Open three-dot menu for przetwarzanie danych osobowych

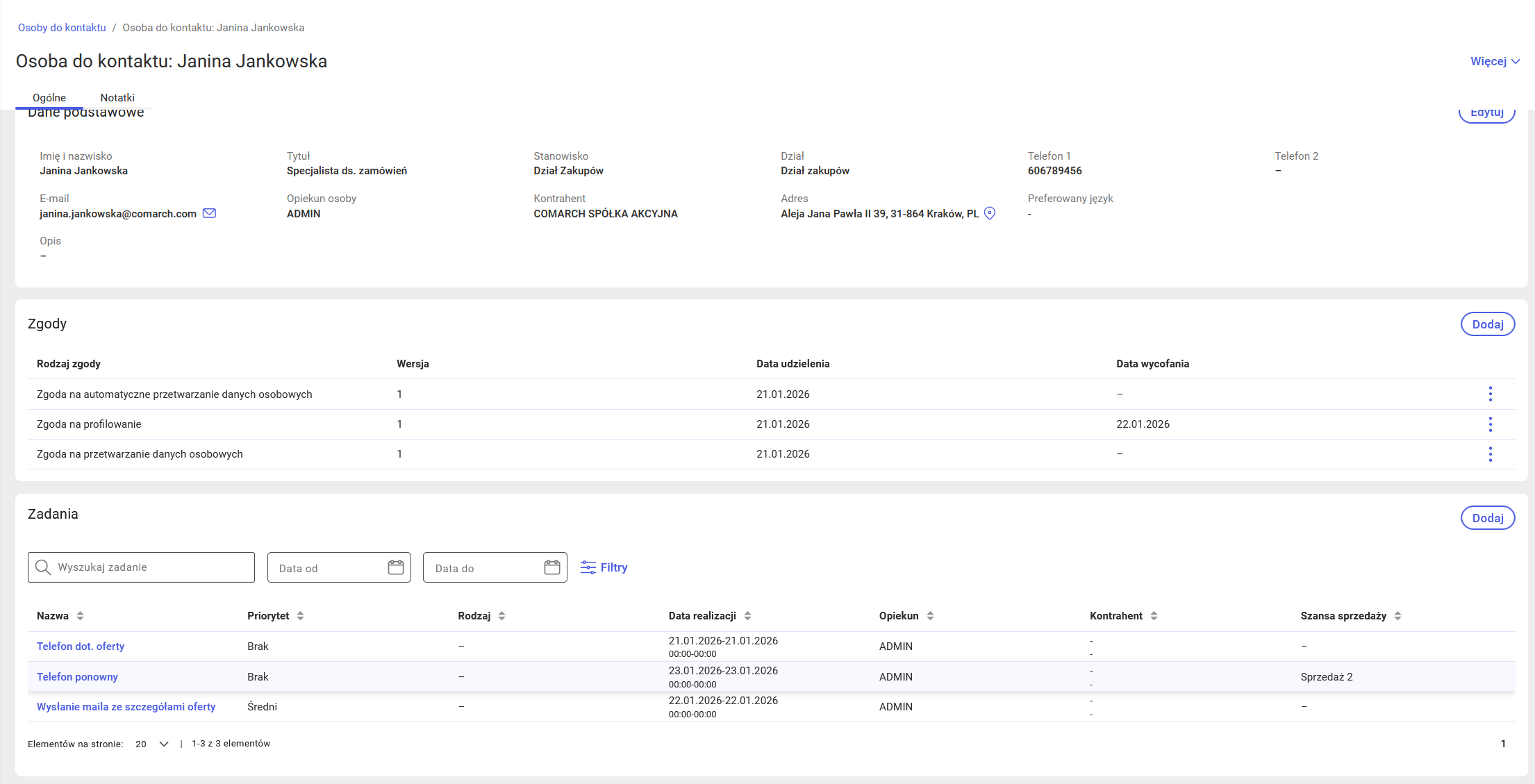point(1490,454)
